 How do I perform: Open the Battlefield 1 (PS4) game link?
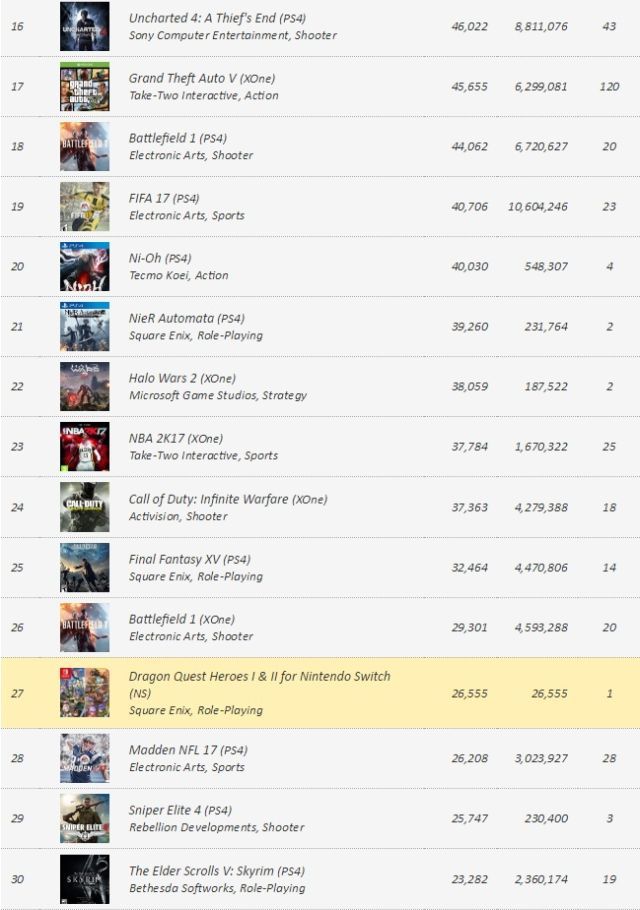click(x=164, y=138)
